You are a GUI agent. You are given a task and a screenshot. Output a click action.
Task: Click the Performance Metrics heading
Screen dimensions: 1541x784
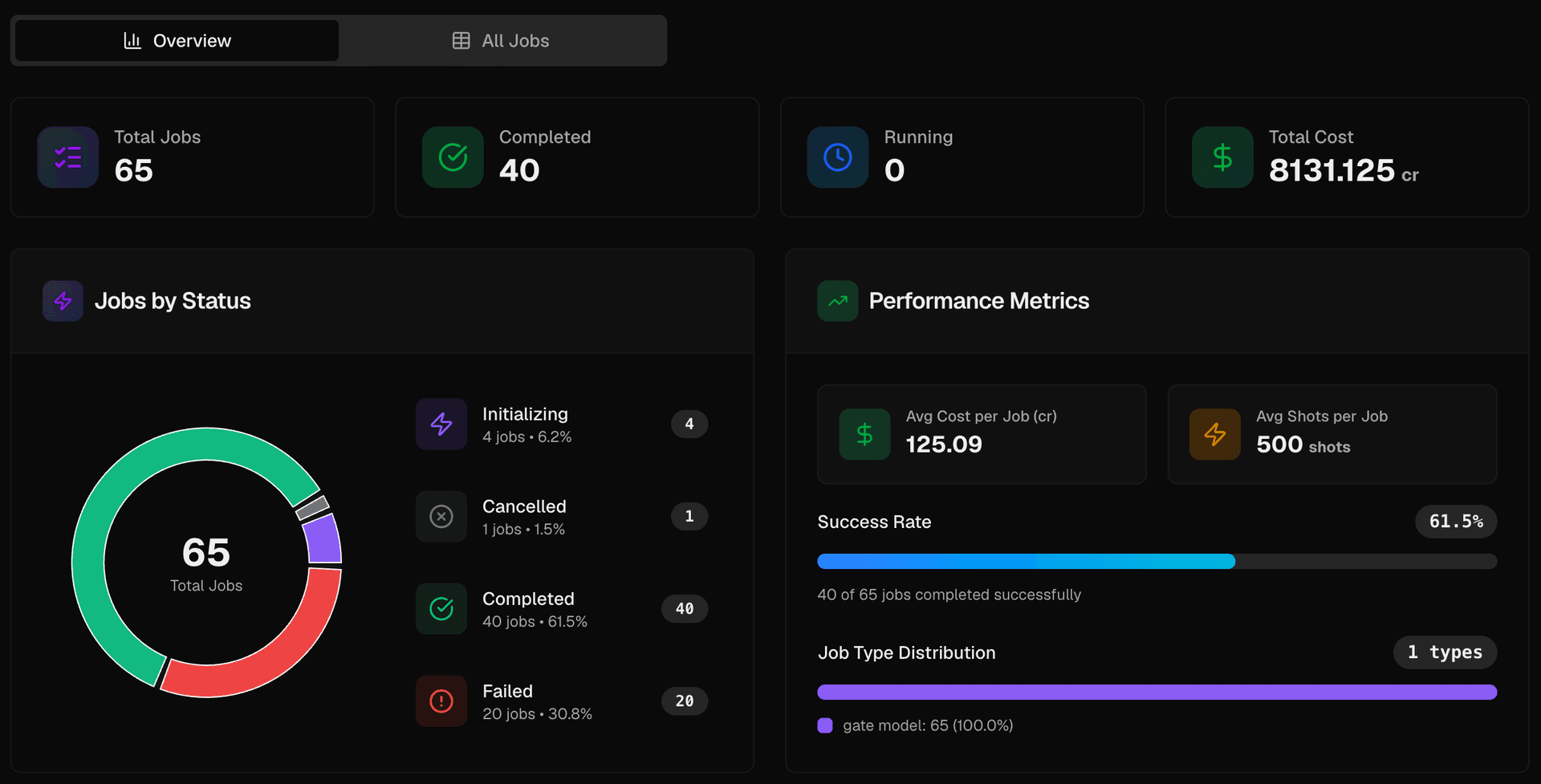(979, 301)
